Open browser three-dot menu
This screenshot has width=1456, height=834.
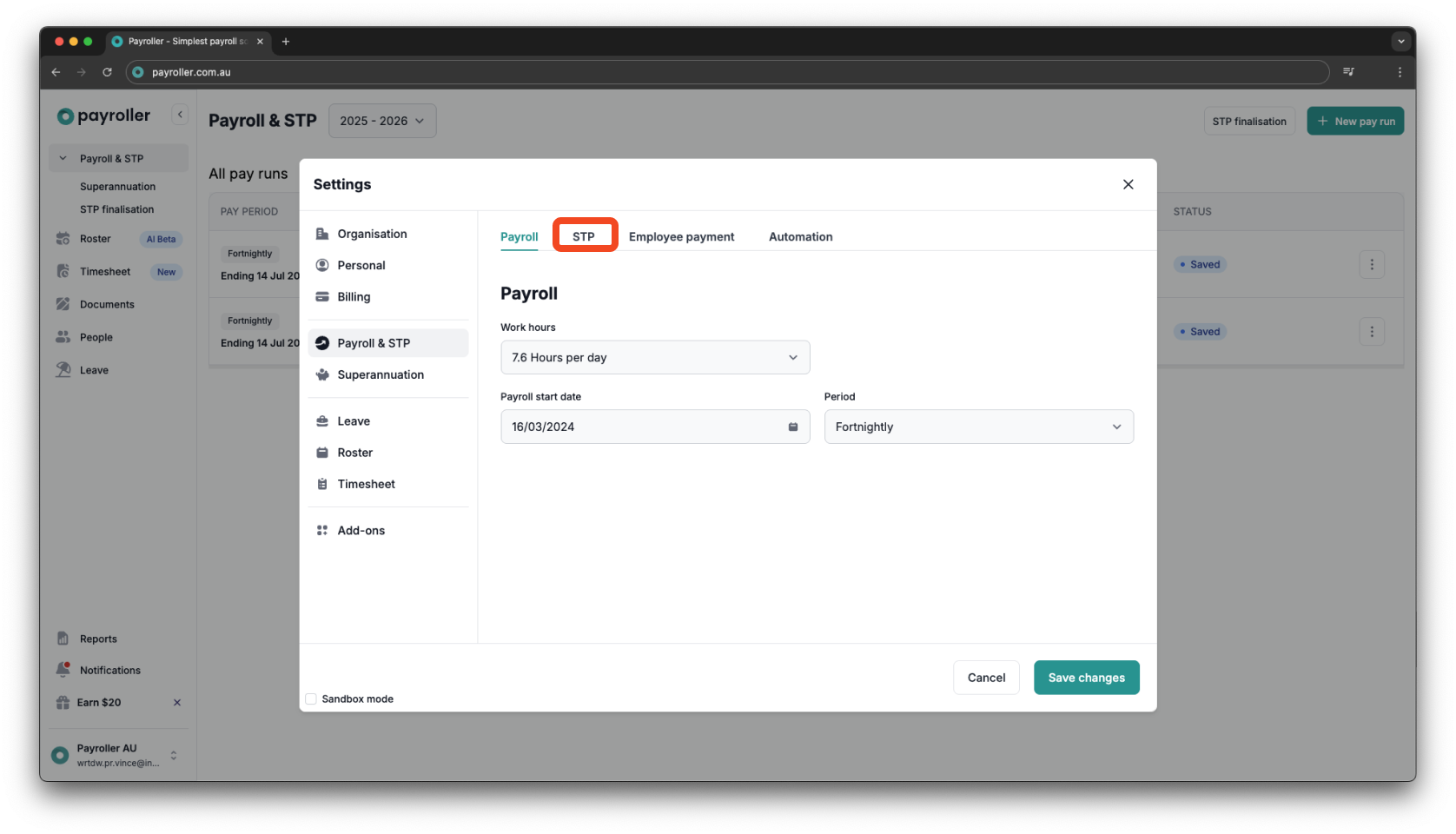1400,72
